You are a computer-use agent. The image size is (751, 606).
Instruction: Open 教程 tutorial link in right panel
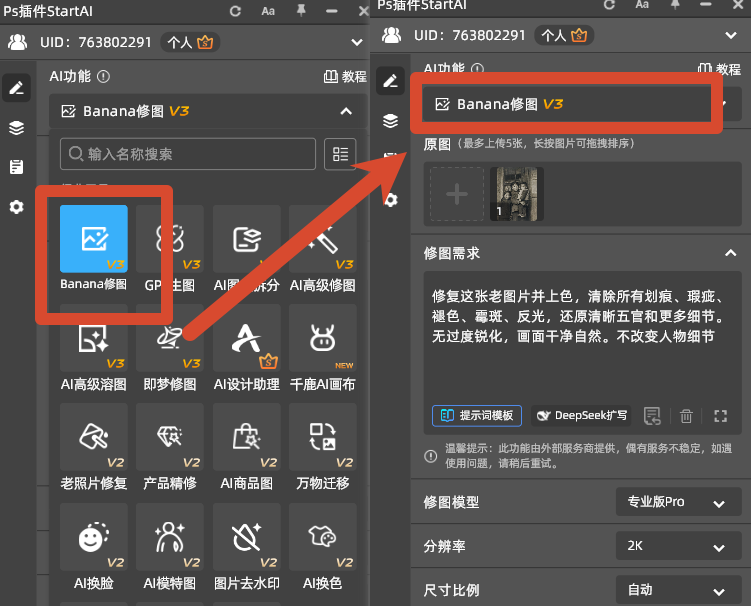coord(719,69)
